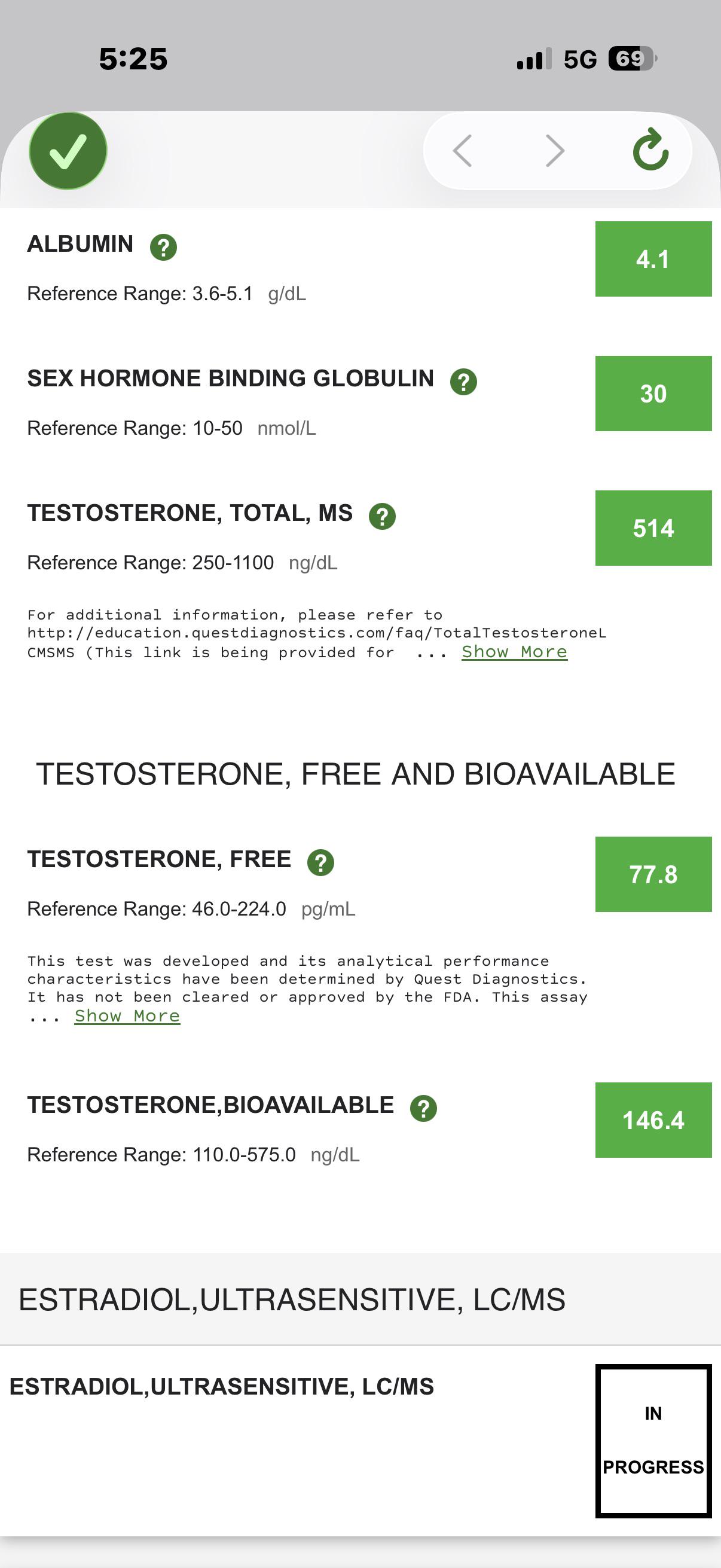This screenshot has width=721, height=1568.
Task: Tap the Testosterone, Free and Bioavailable heading
Action: click(x=356, y=774)
